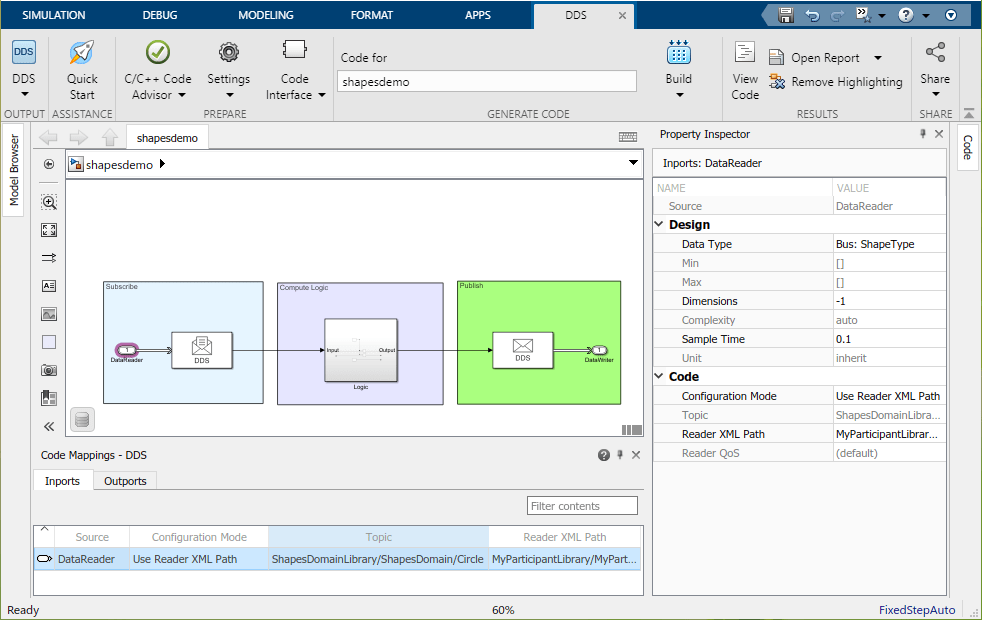Image resolution: width=982 pixels, height=620 pixels.
Task: Click the View Code icon
Action: (x=745, y=53)
